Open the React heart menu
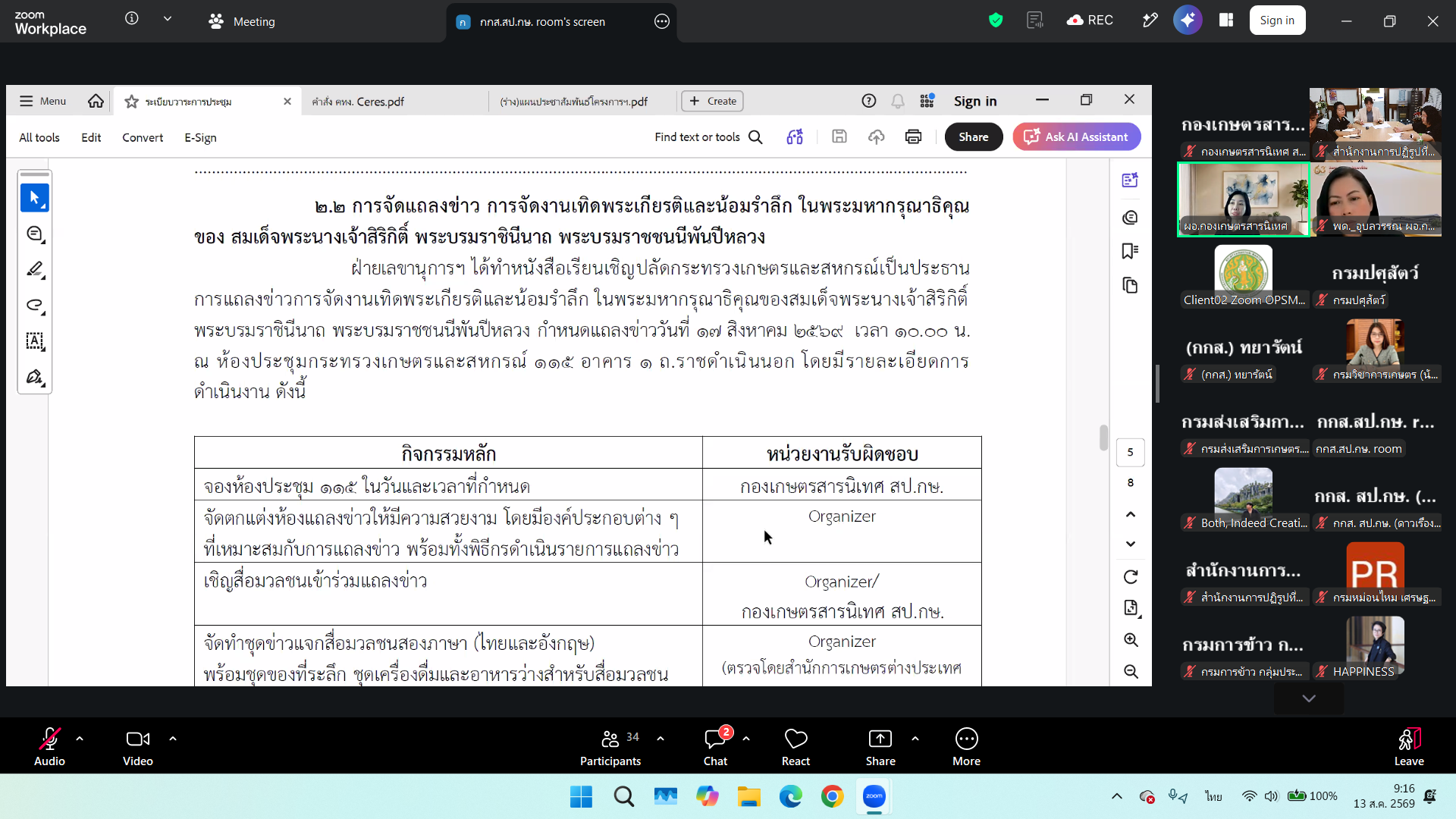The image size is (1456, 819). [795, 747]
